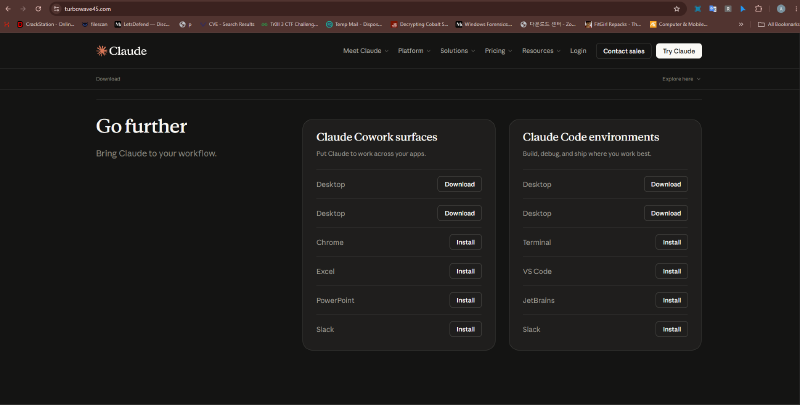
Task: Click the Chrome row label
Action: (x=330, y=242)
